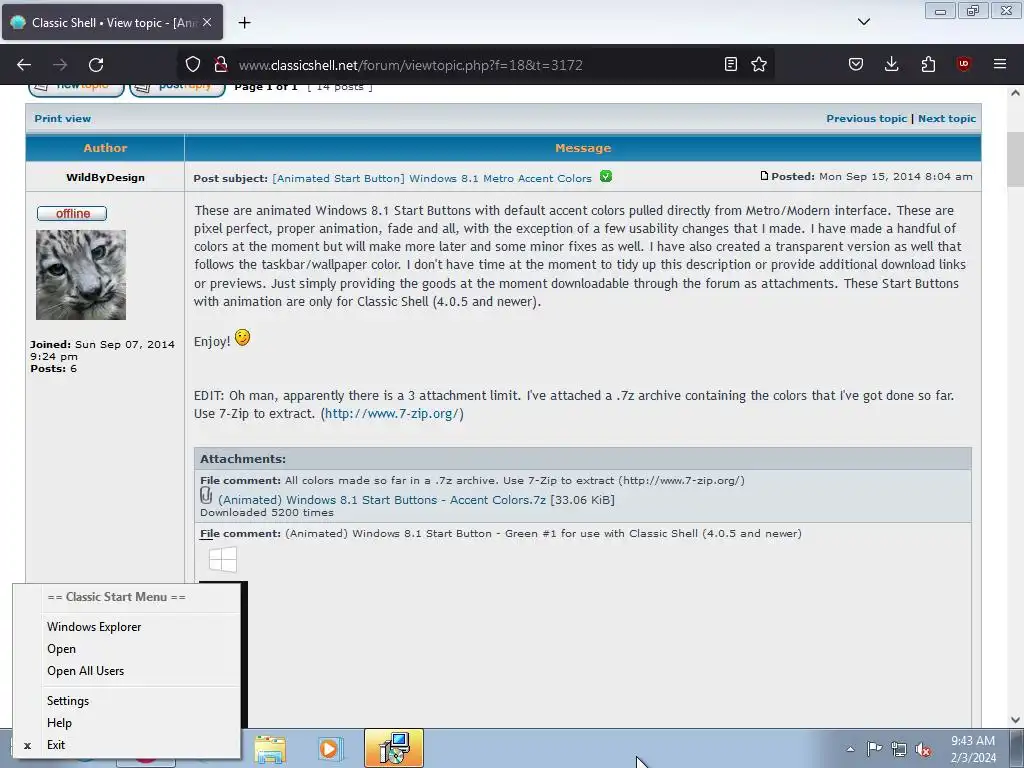Open Settings from Classic Start Menu
The width and height of the screenshot is (1024, 768).
(68, 701)
